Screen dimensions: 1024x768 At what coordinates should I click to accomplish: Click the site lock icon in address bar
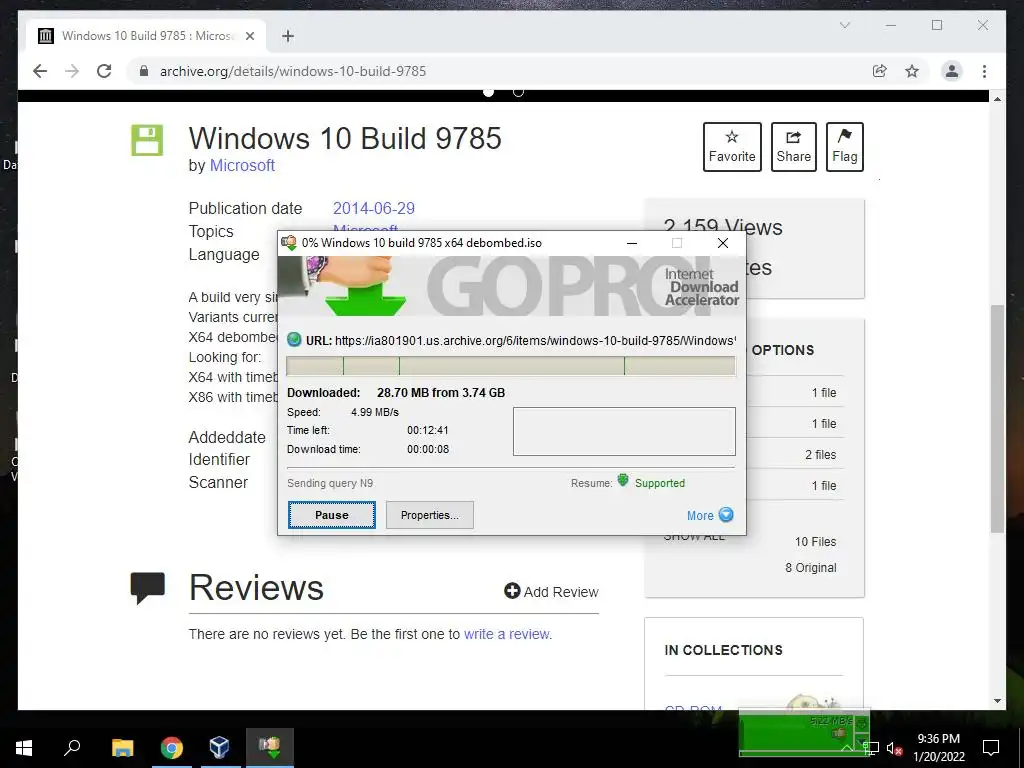[x=144, y=71]
